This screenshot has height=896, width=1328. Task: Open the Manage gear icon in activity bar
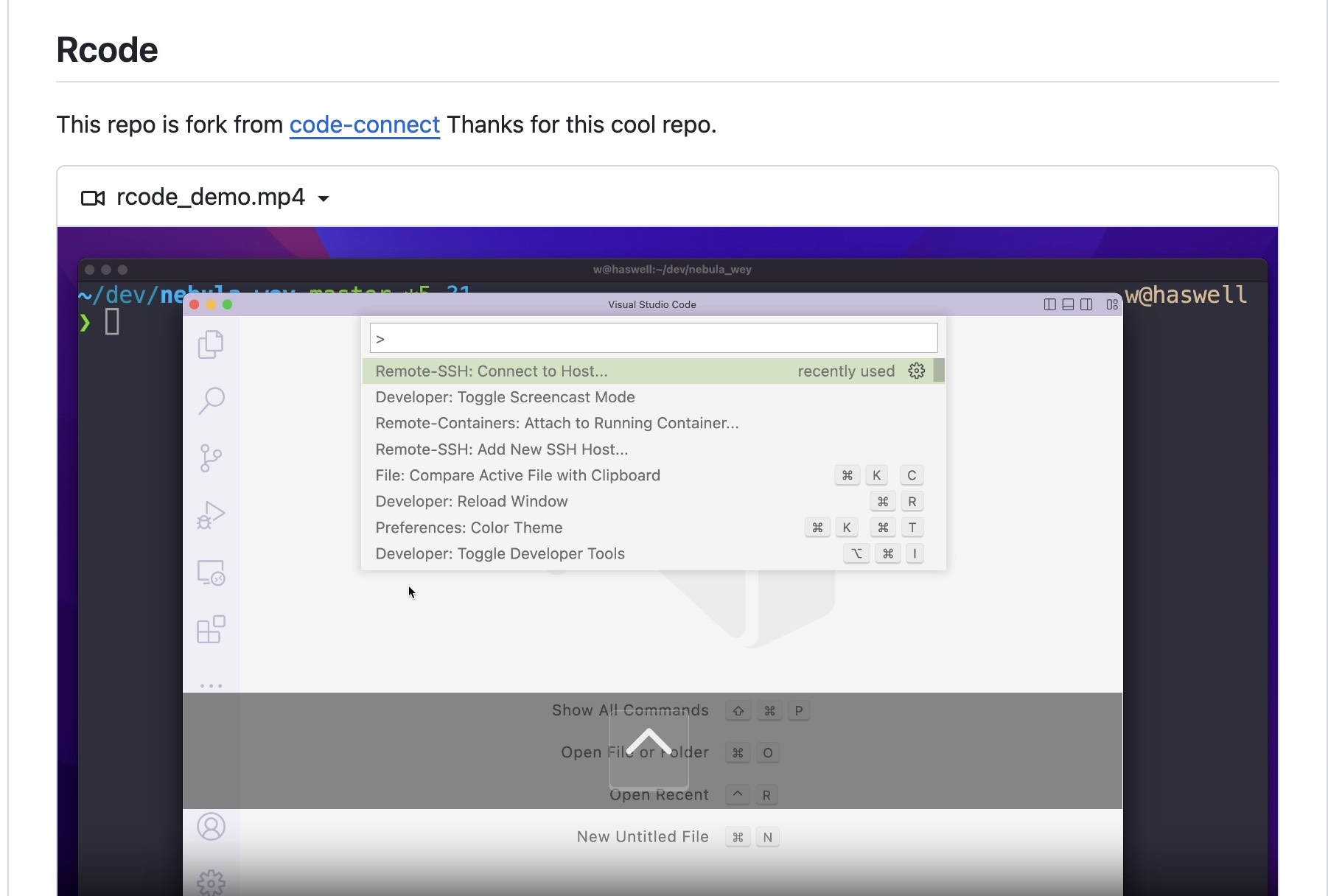point(211,883)
